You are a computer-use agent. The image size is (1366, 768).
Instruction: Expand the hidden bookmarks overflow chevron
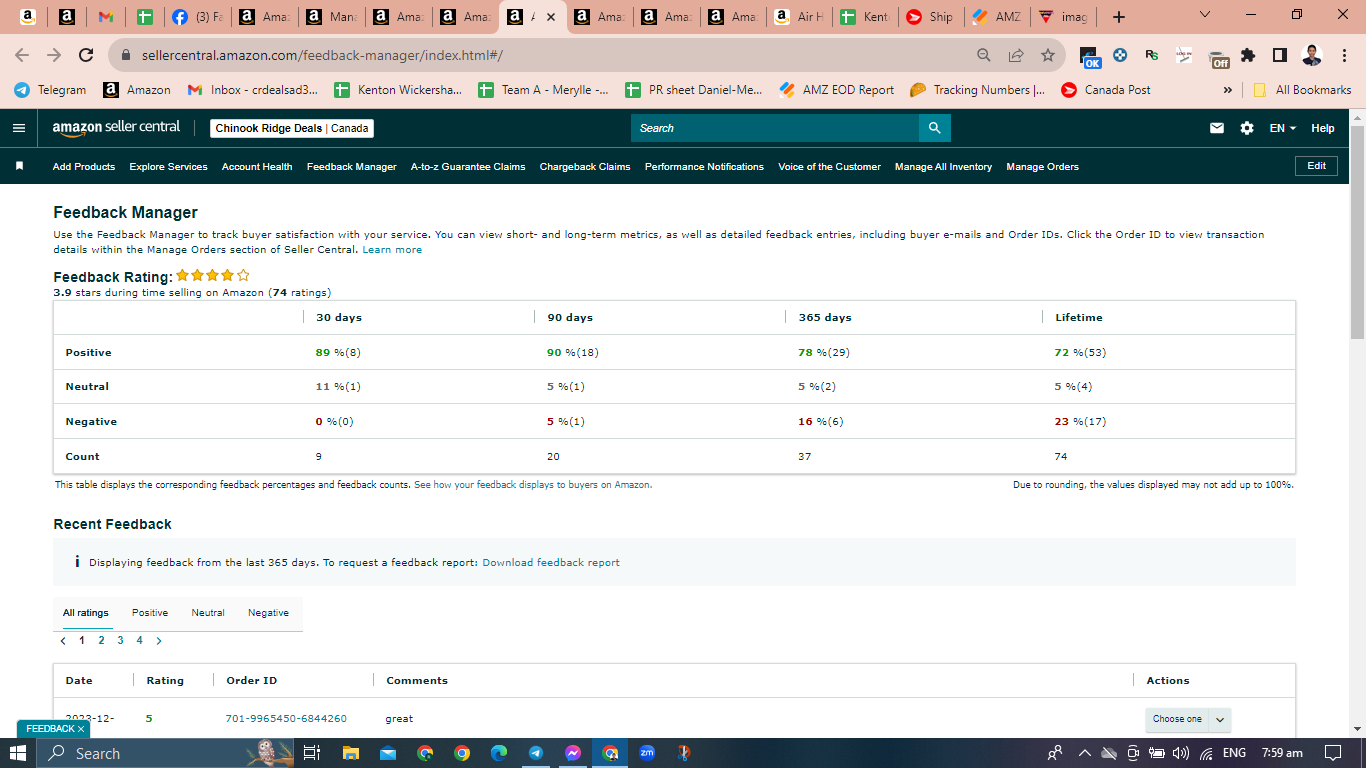click(1228, 90)
